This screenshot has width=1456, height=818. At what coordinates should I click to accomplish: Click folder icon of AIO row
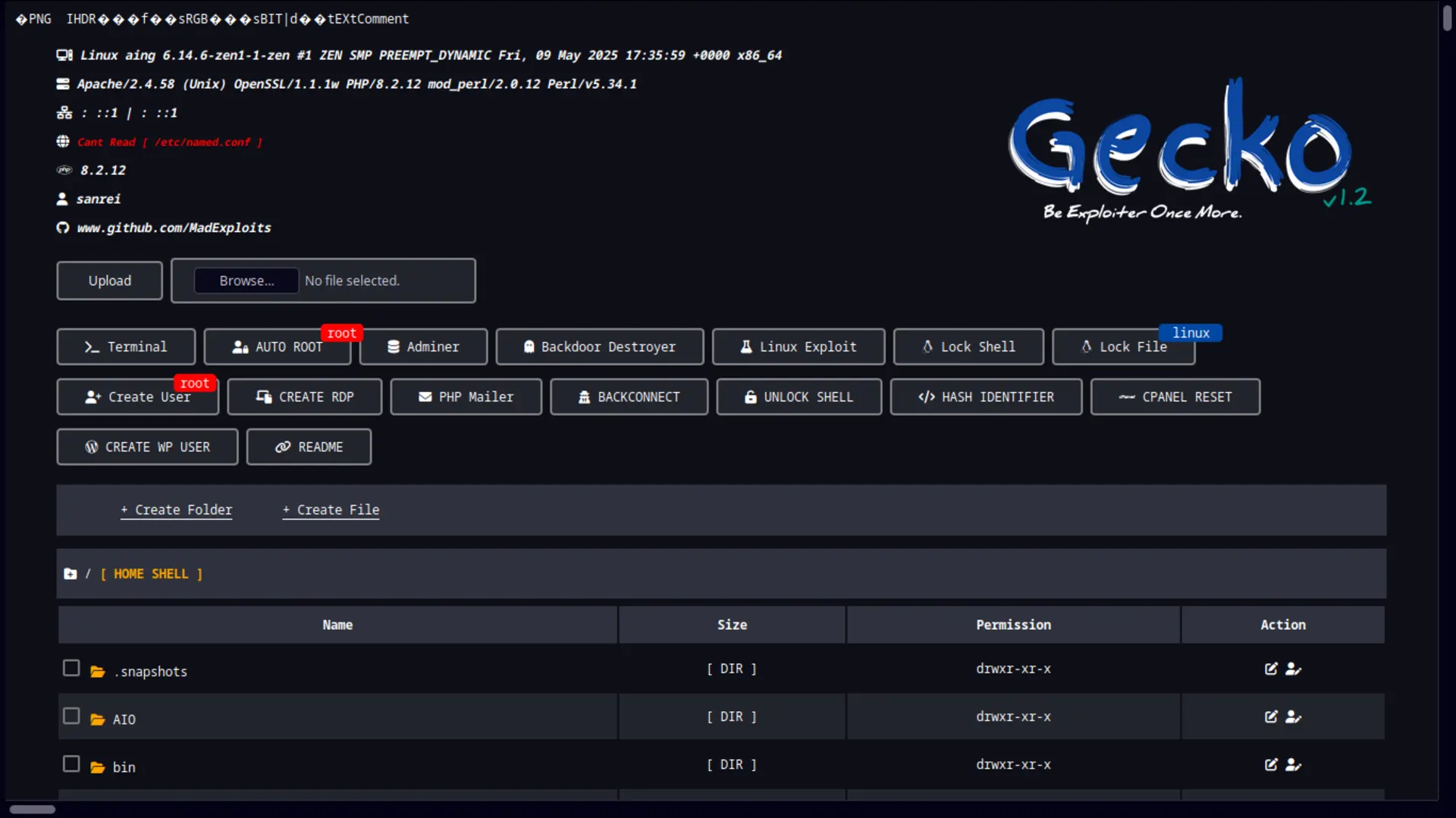pyautogui.click(x=98, y=719)
